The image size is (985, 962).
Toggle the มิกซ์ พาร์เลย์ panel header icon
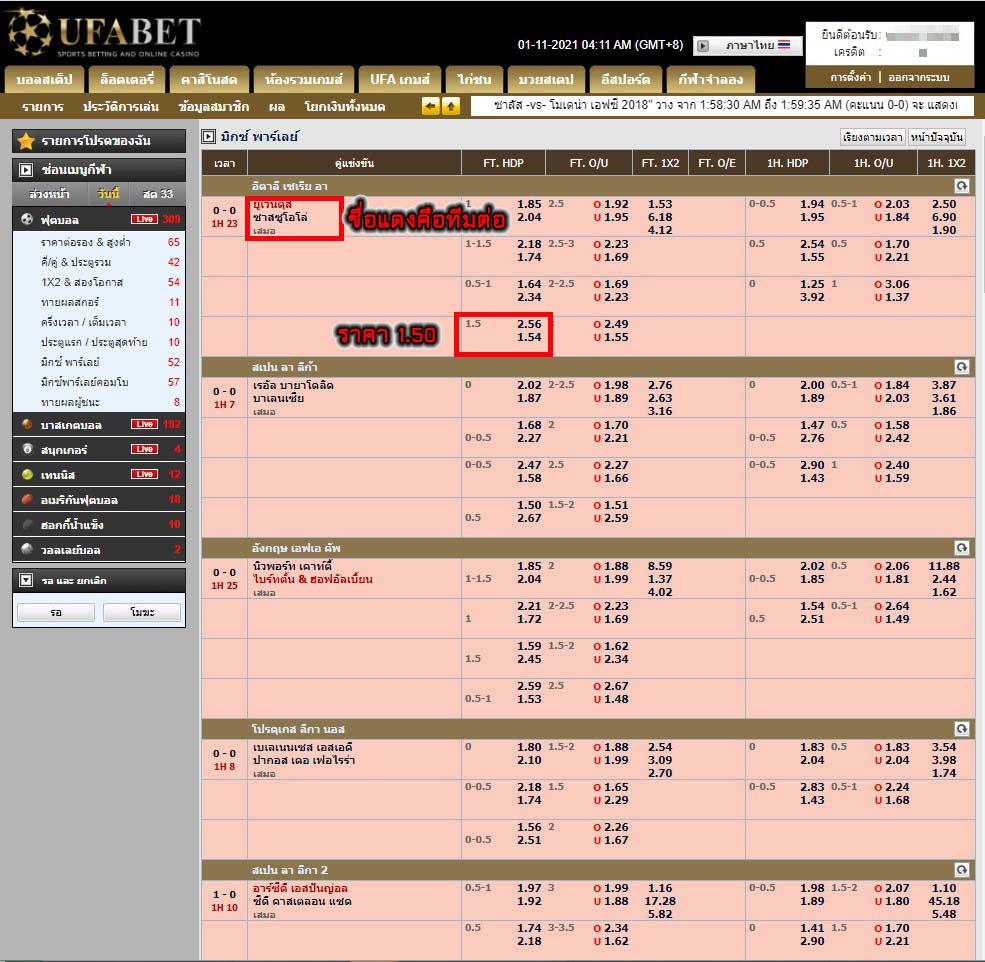tap(209, 136)
